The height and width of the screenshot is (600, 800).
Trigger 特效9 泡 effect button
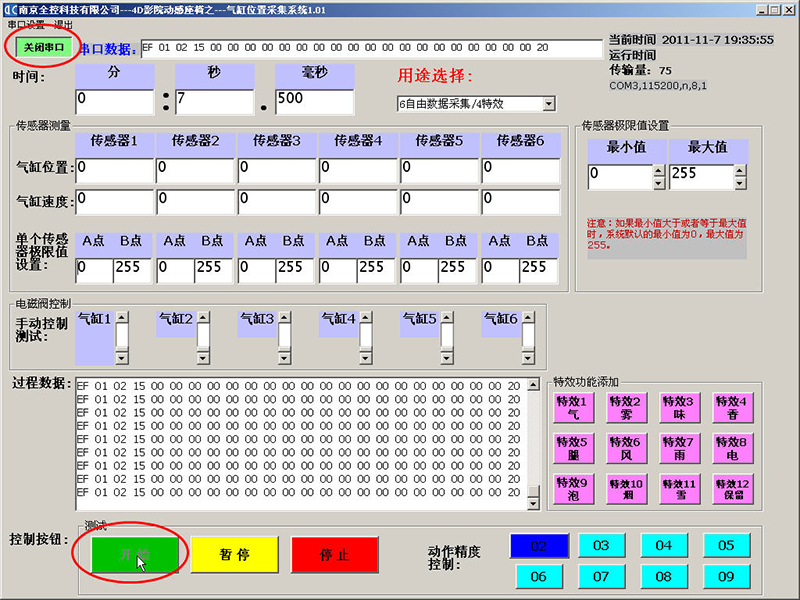coord(573,489)
